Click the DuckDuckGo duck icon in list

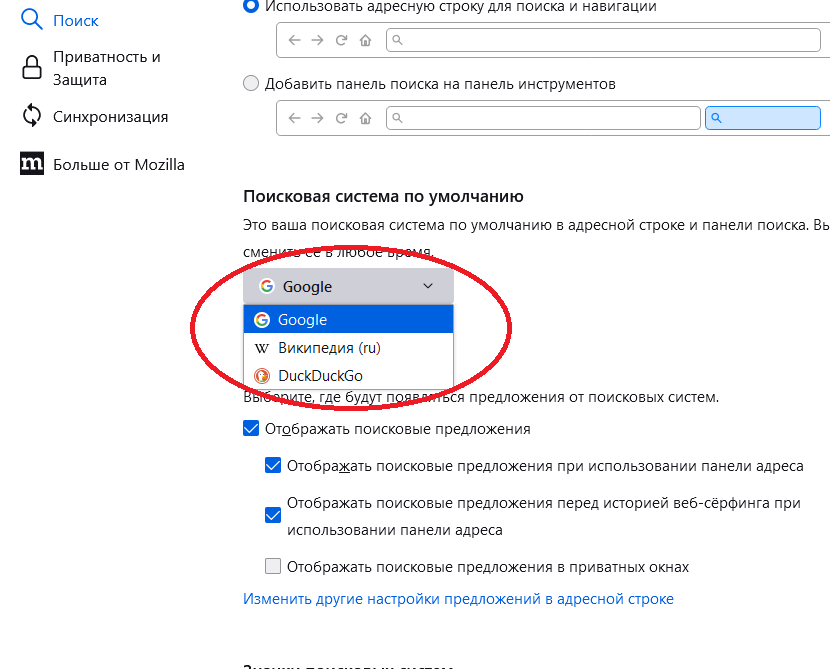pyautogui.click(x=262, y=376)
